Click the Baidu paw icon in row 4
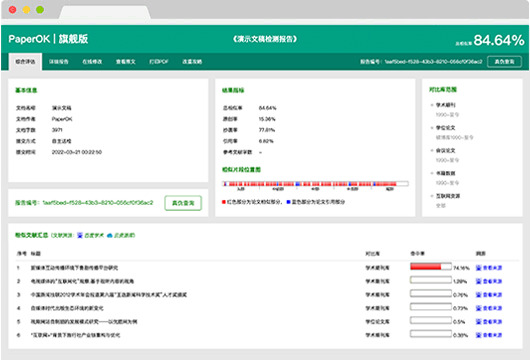This screenshot has height=360, width=530. pyautogui.click(x=478, y=308)
